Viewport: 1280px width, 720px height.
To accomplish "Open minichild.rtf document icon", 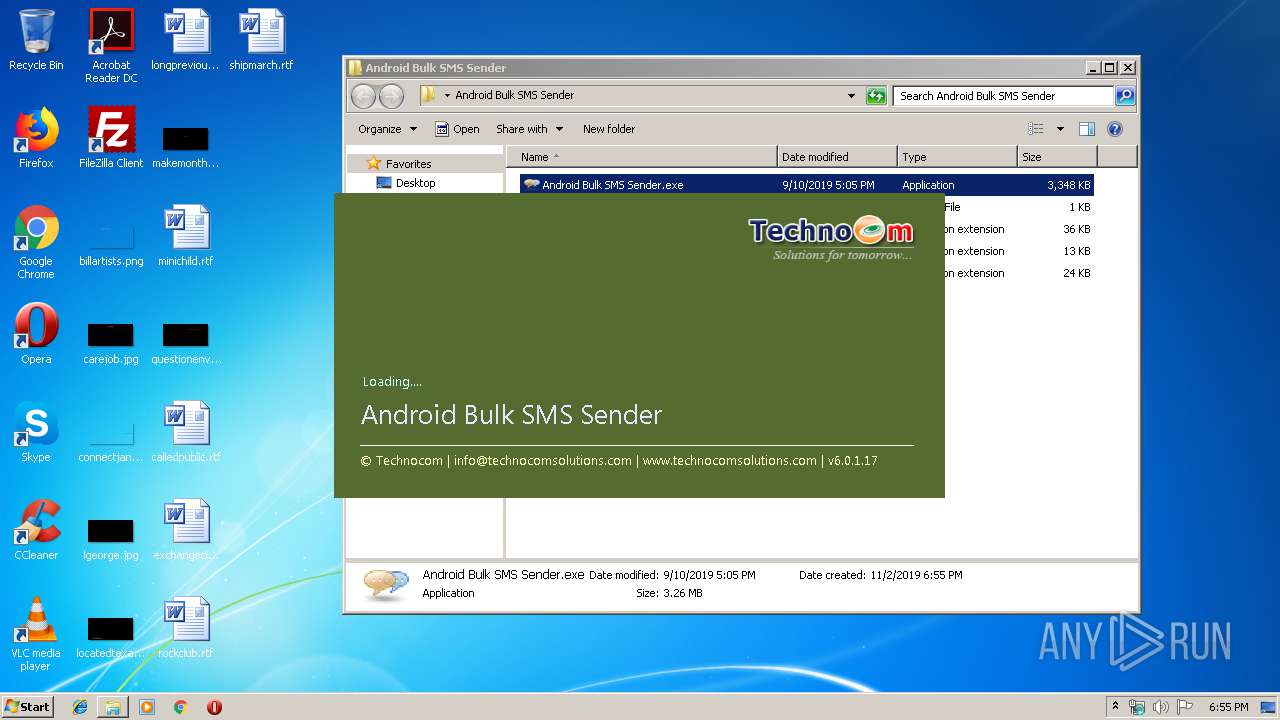I will tap(186, 236).
